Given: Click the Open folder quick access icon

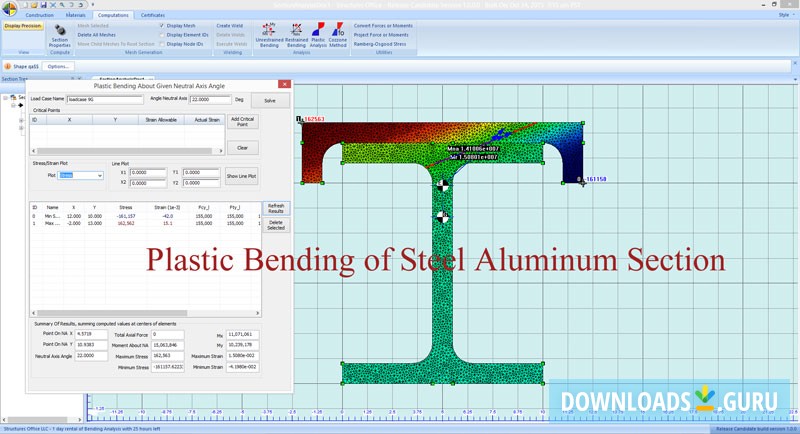Looking at the screenshot, I should [34, 5].
